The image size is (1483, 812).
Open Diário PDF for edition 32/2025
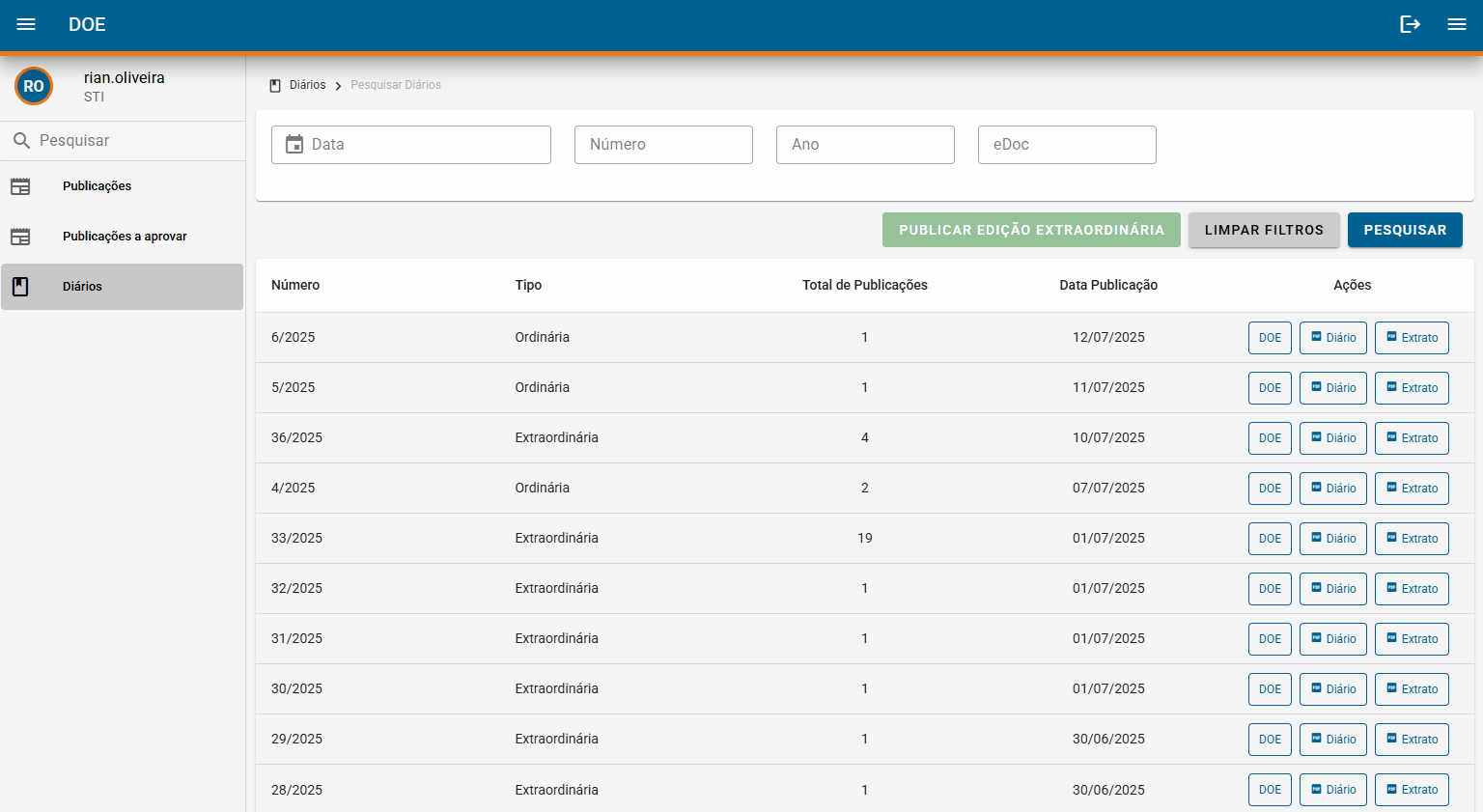click(1333, 589)
